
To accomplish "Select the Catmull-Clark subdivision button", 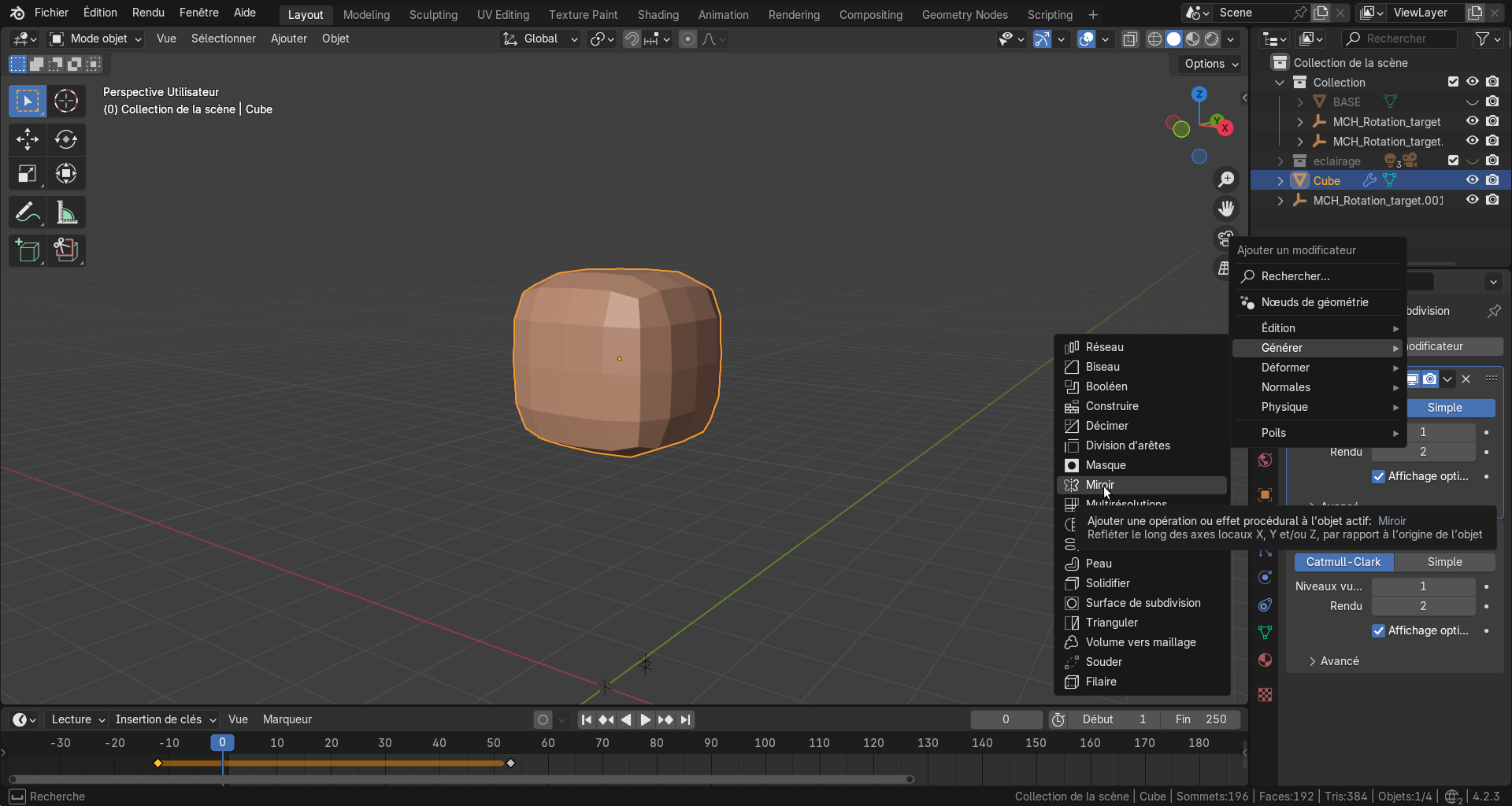I will [x=1343, y=562].
